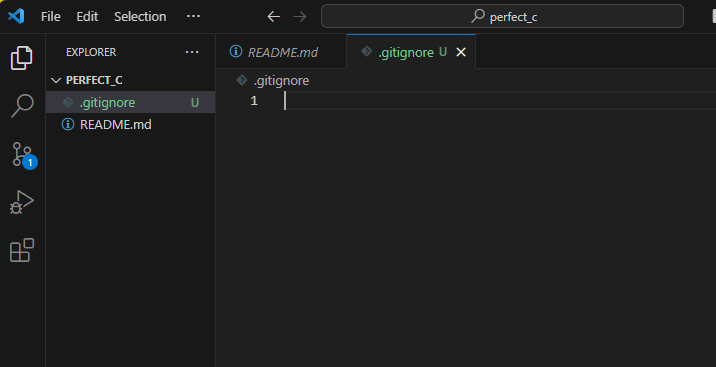Open the Search view in activity bar
This screenshot has height=367, width=716.
(22, 106)
